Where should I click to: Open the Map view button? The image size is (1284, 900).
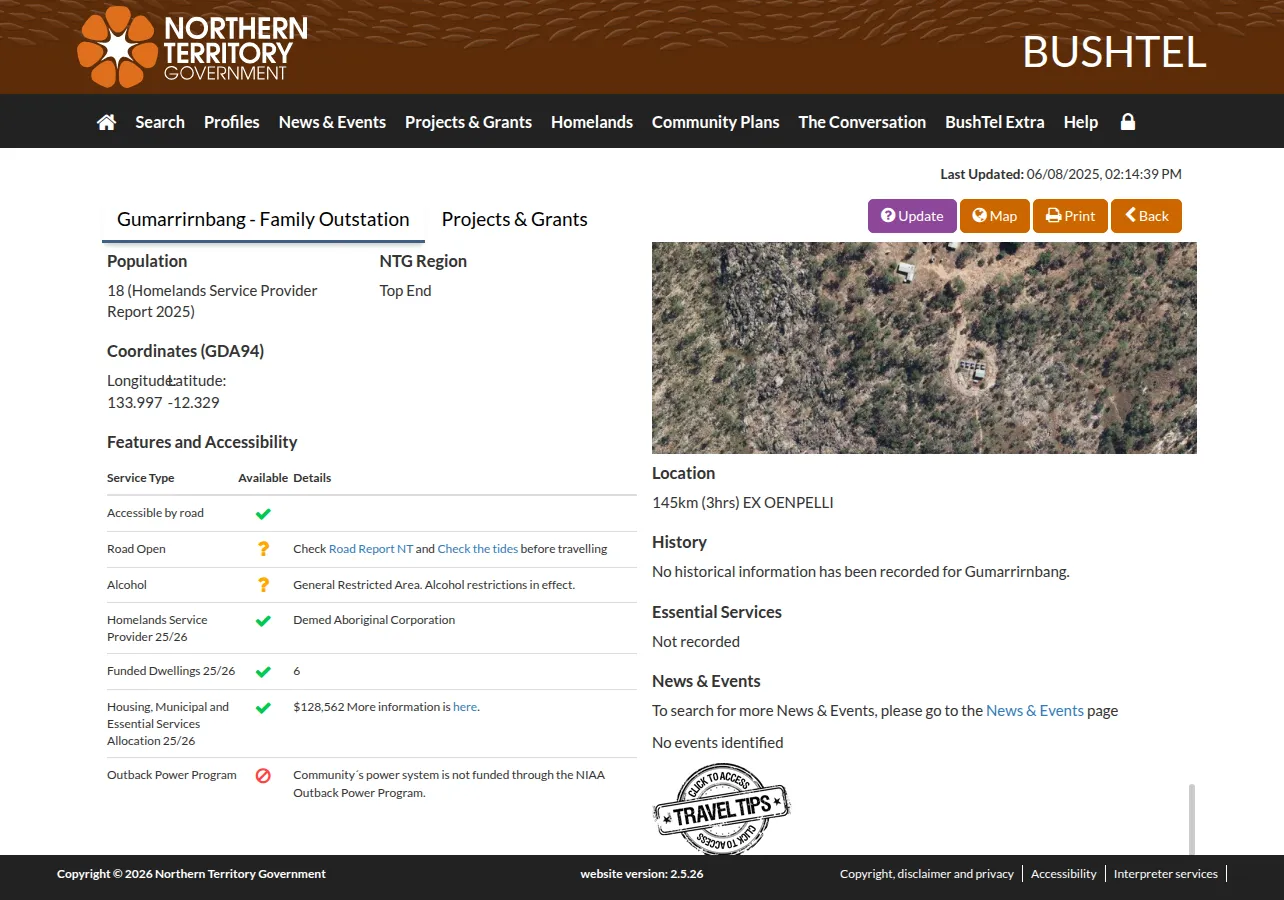995,216
